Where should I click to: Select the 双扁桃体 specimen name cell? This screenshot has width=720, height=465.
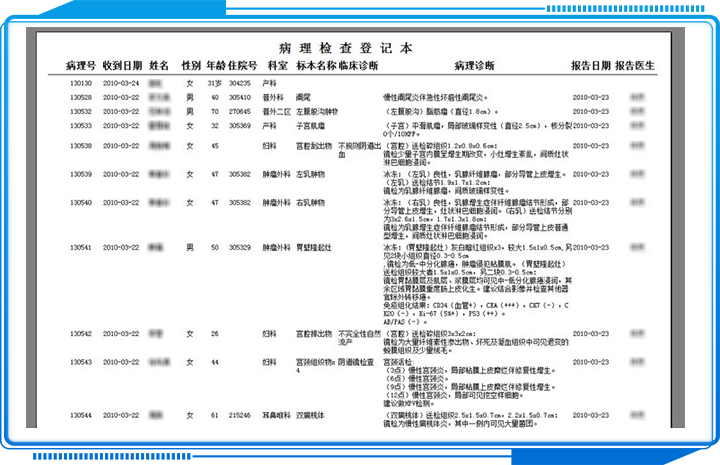pyautogui.click(x=310, y=414)
